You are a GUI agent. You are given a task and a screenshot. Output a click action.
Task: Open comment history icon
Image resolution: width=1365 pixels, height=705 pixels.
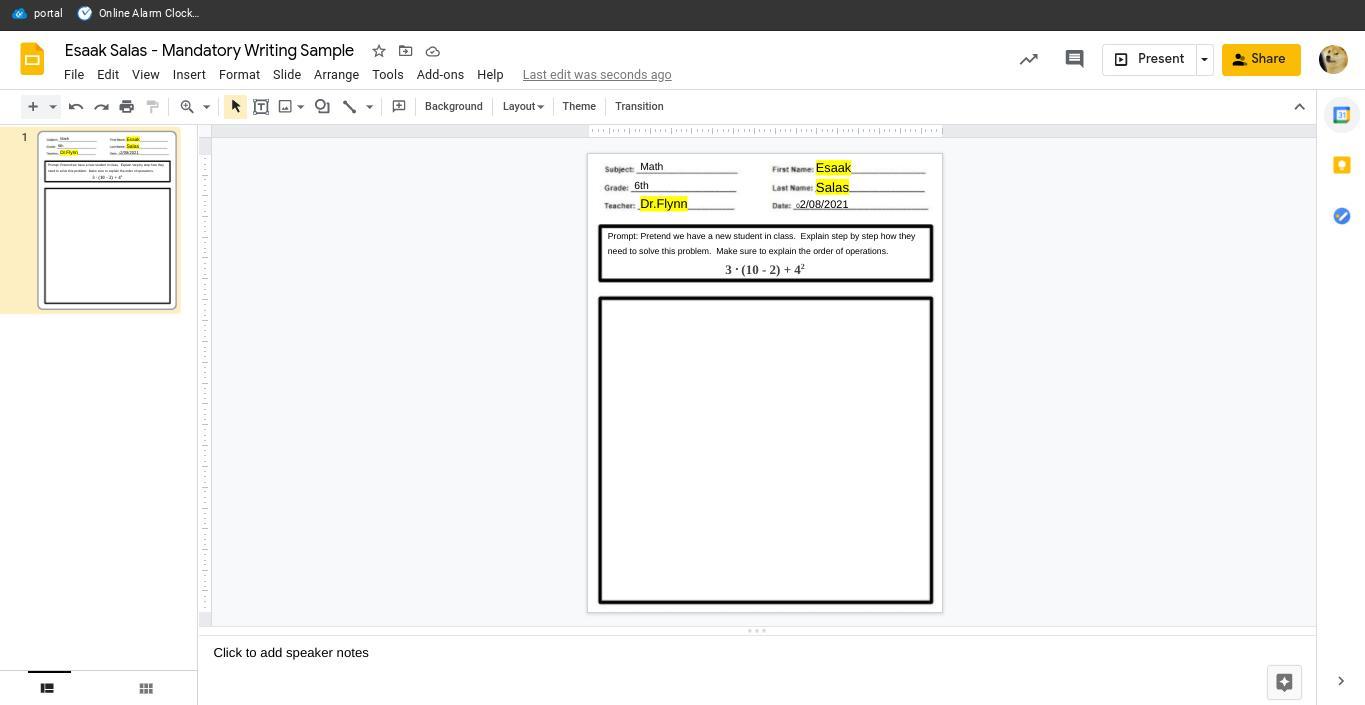(x=1074, y=59)
